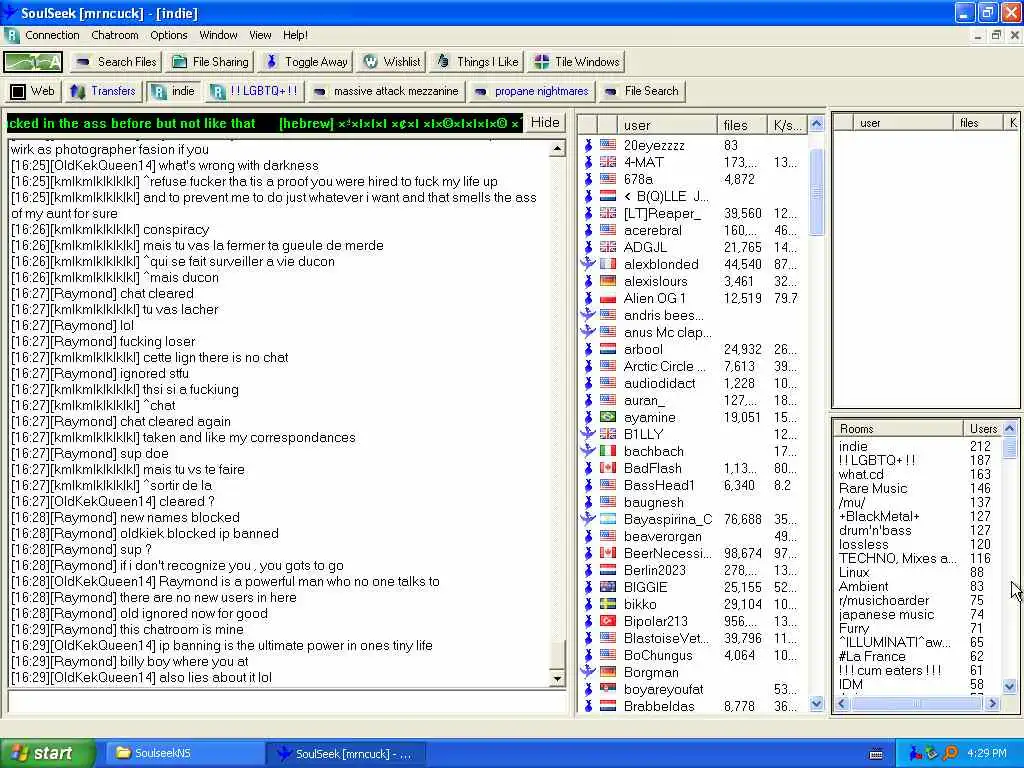Click the flag icon beside BadFlash
Viewport: 1024px width, 768px height.
608,468
